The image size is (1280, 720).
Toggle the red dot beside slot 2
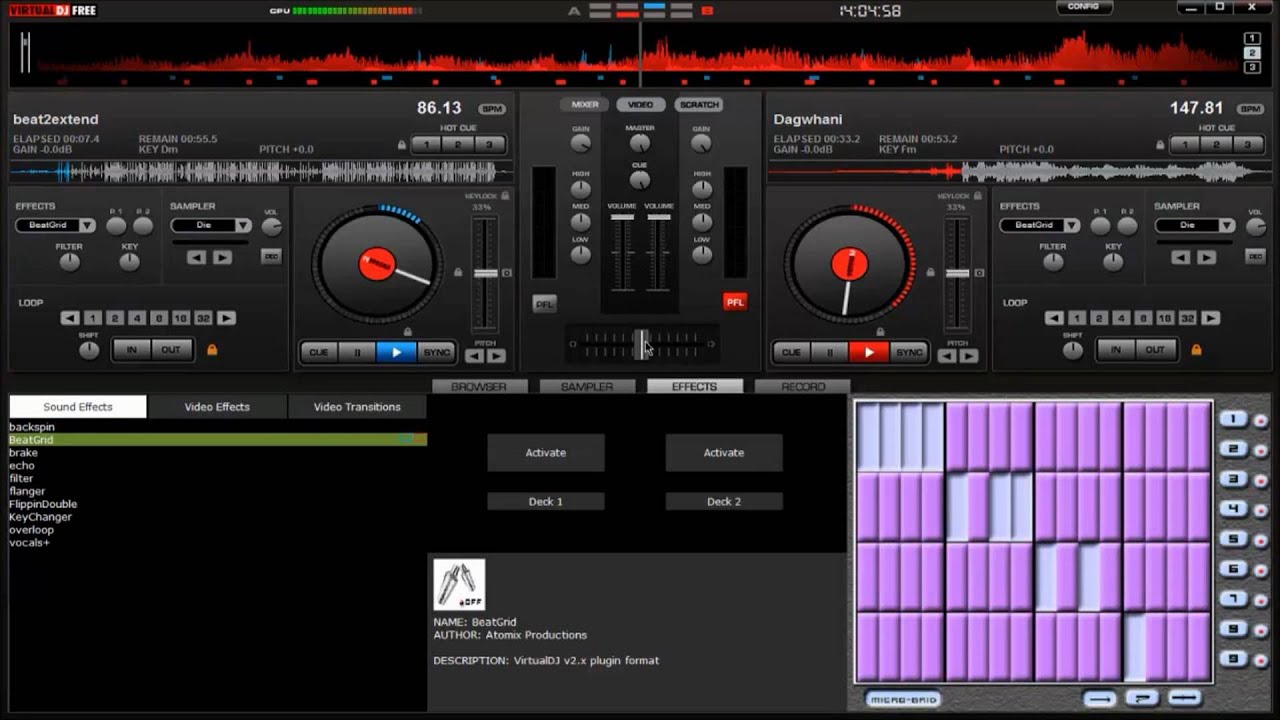1260,451
